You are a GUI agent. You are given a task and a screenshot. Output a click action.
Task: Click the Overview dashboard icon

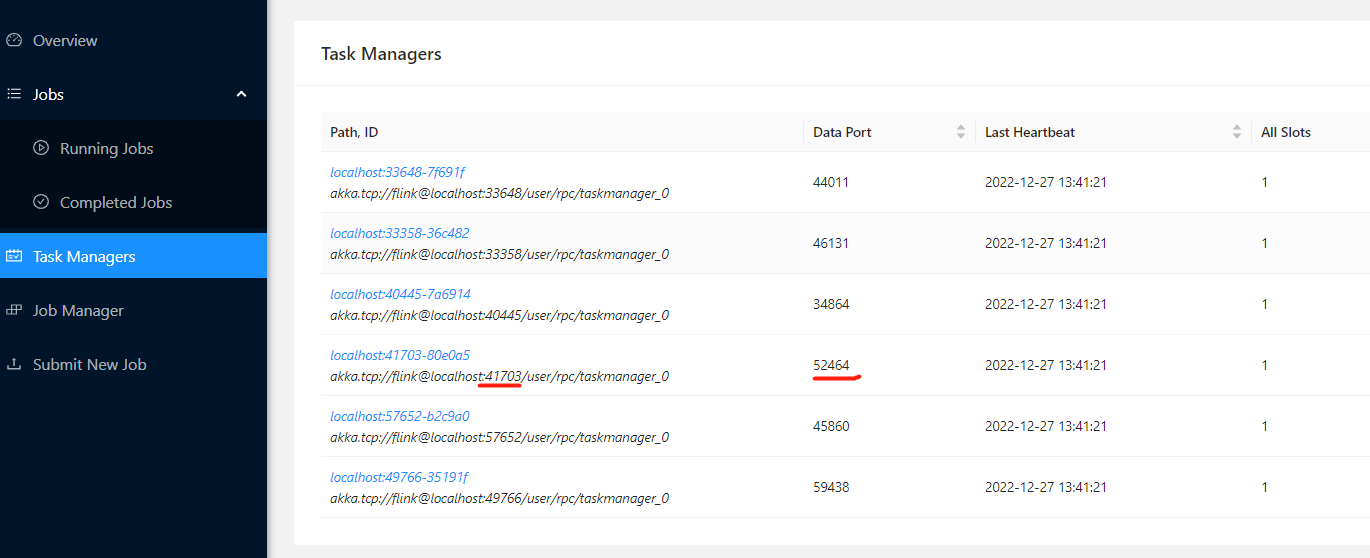(14, 41)
